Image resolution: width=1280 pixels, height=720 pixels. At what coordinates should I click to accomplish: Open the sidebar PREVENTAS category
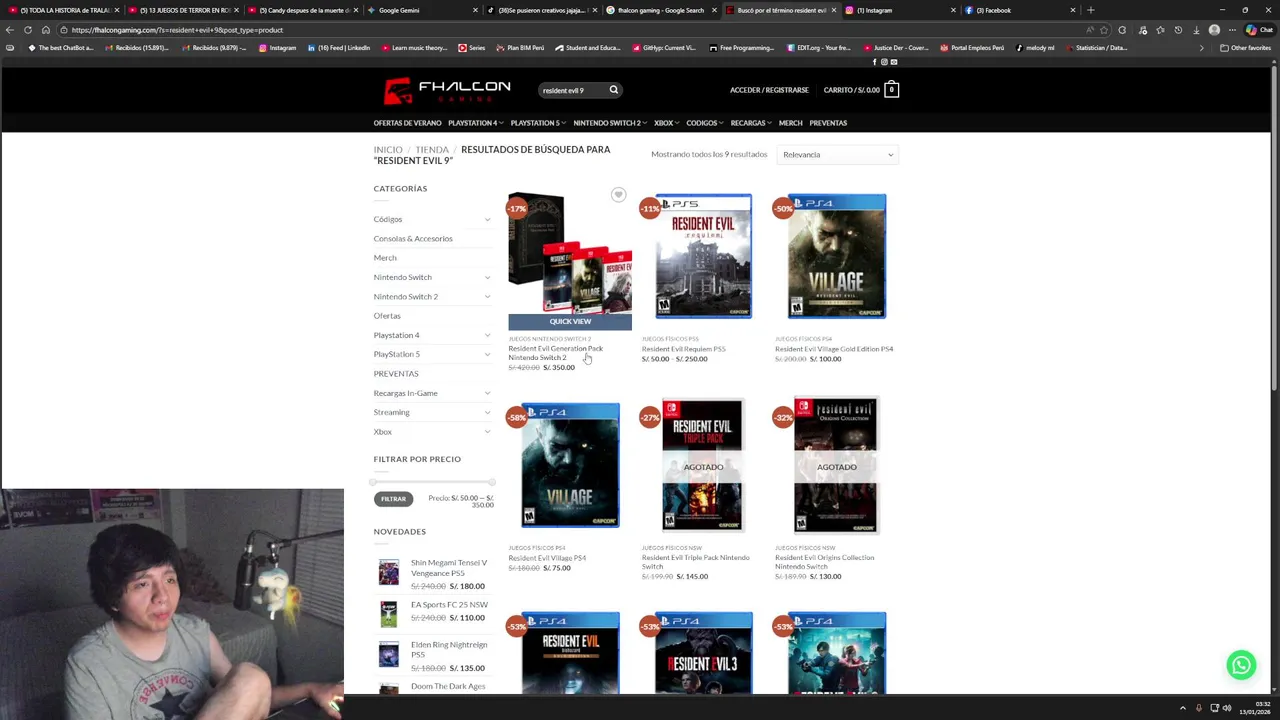pyautogui.click(x=396, y=374)
